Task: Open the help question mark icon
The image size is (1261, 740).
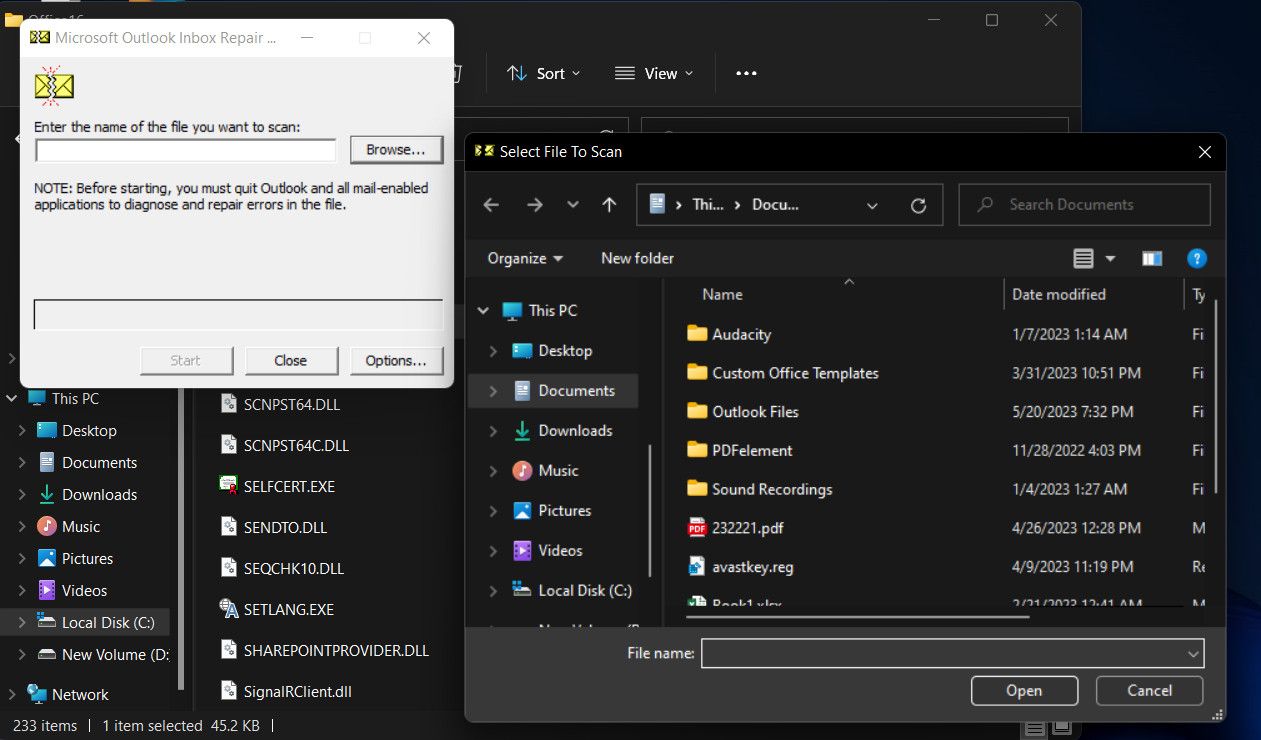Action: tap(1196, 259)
